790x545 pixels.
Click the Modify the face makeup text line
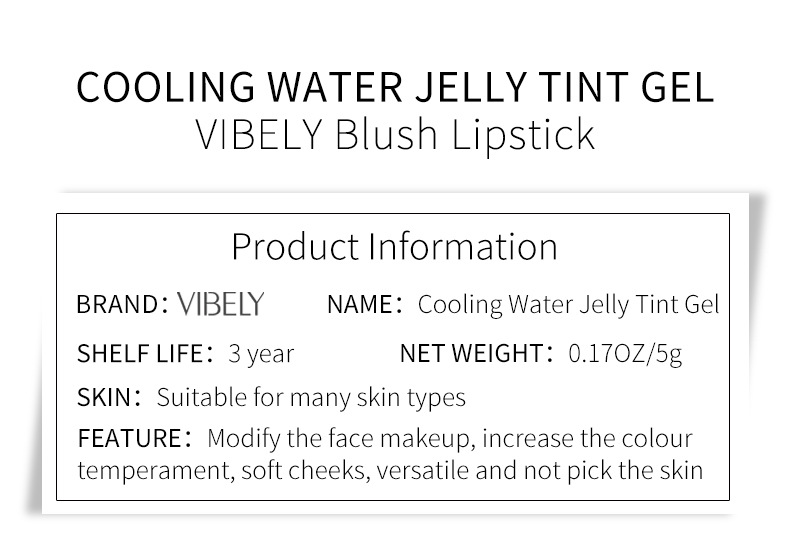pyautogui.click(x=450, y=439)
